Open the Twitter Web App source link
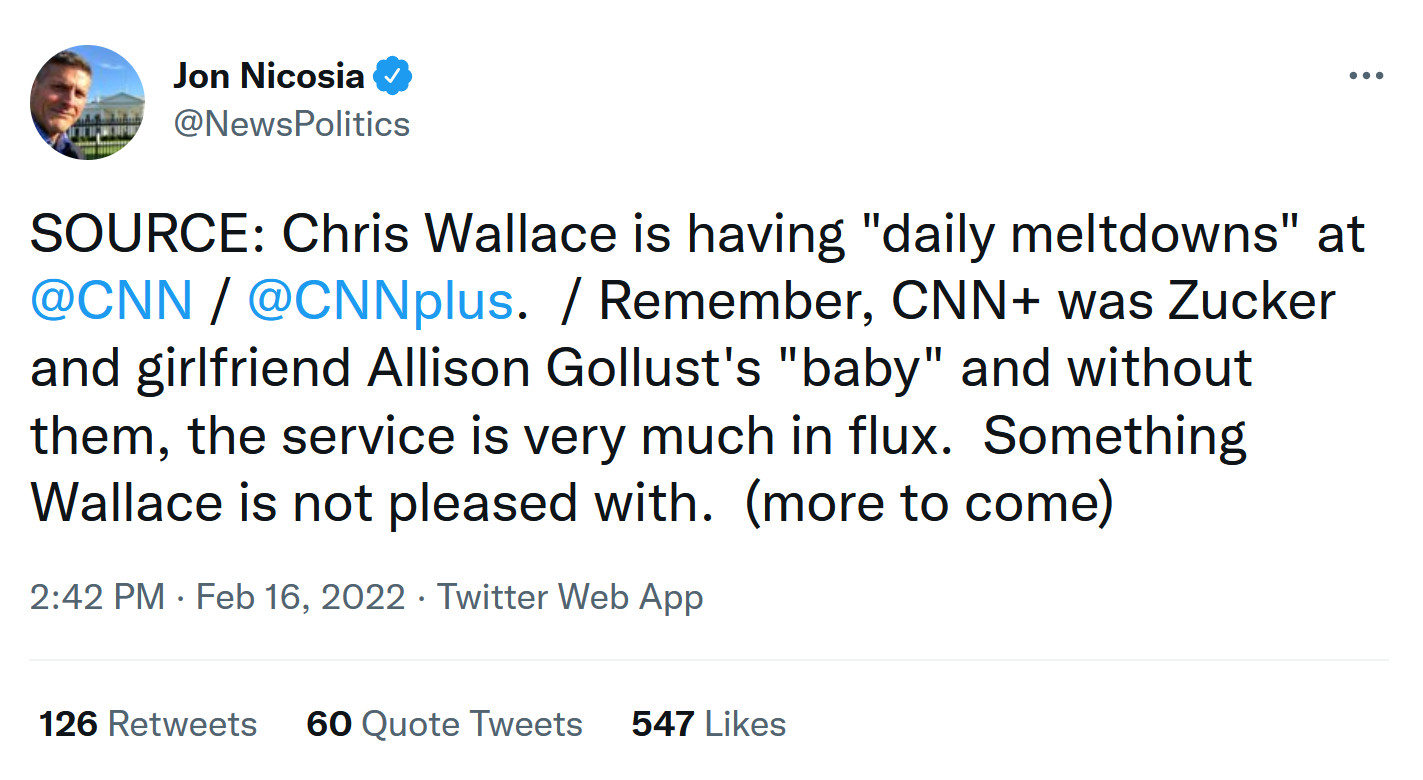 click(570, 597)
